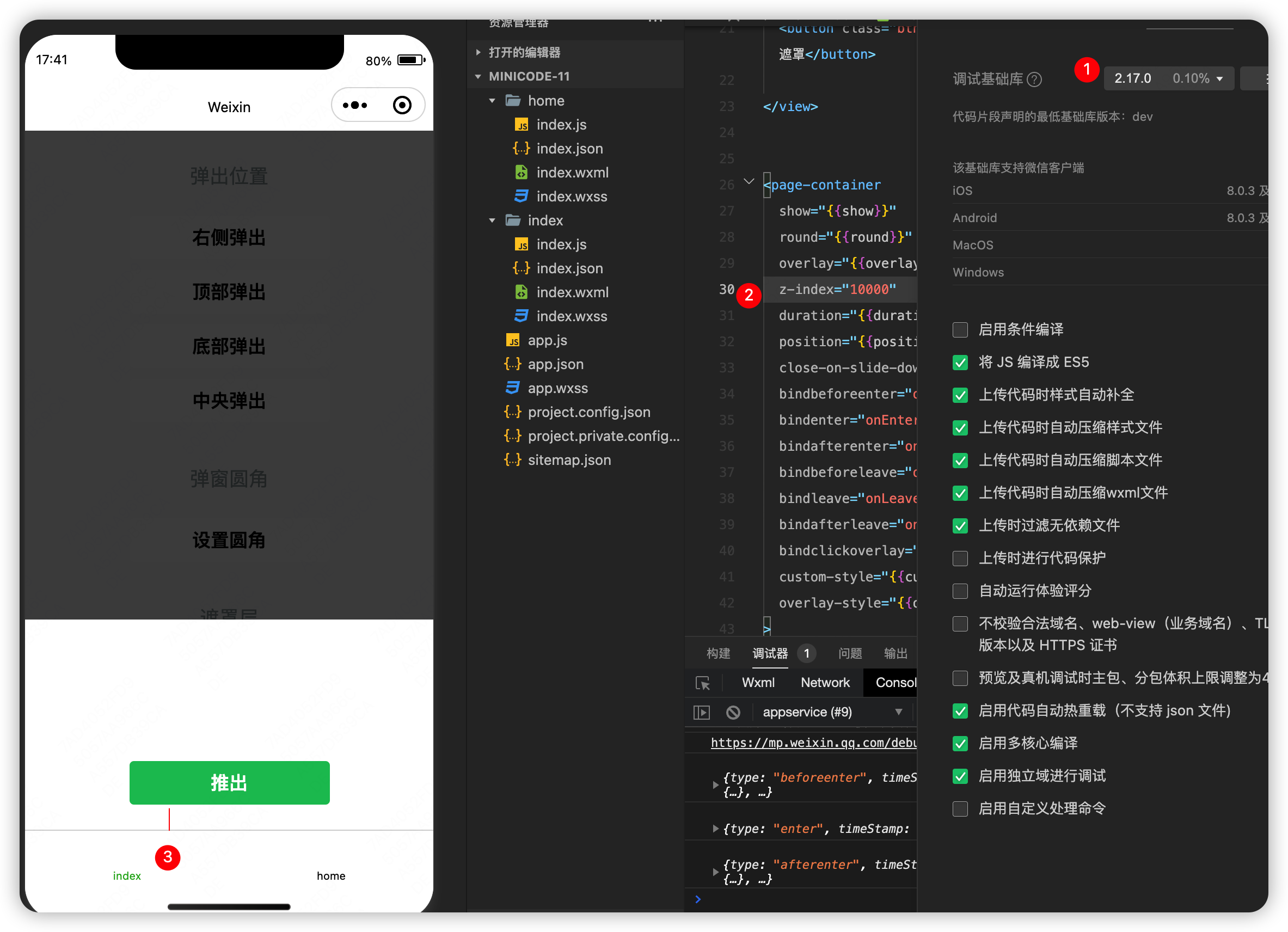
Task: Switch to the Network tab
Action: click(825, 683)
